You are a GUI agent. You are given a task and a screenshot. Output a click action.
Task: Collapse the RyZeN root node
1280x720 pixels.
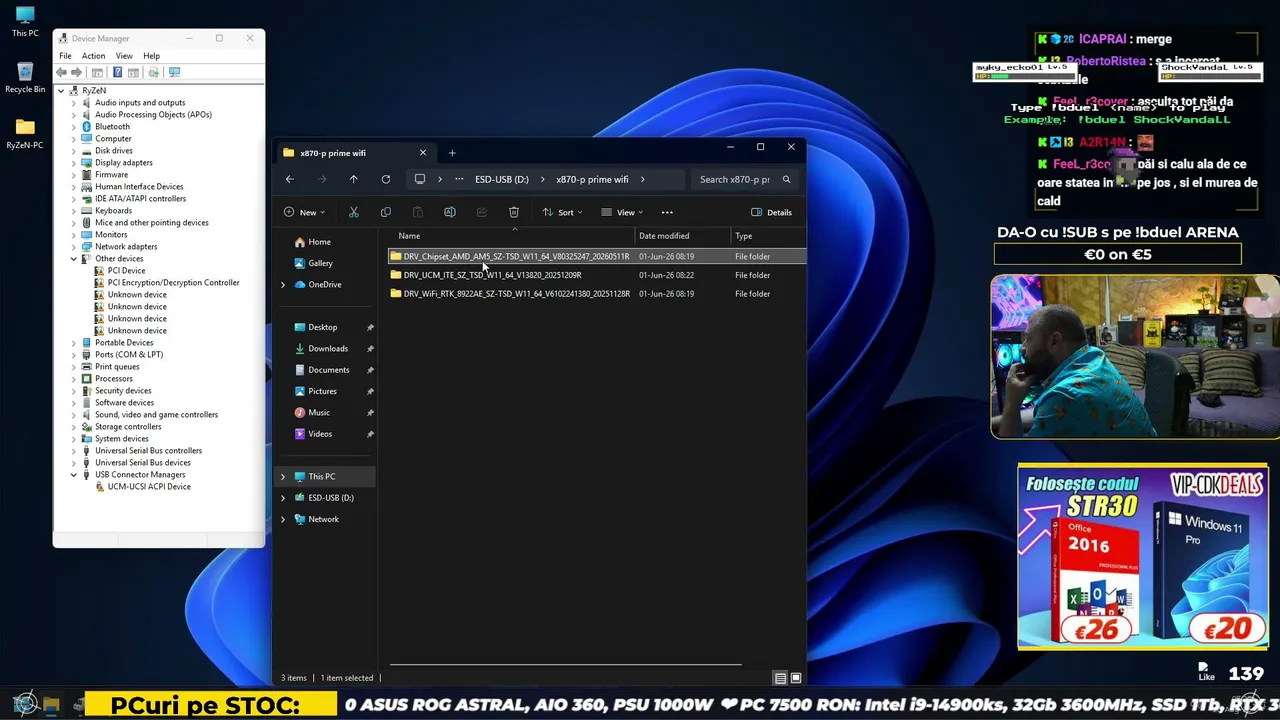[61, 91]
